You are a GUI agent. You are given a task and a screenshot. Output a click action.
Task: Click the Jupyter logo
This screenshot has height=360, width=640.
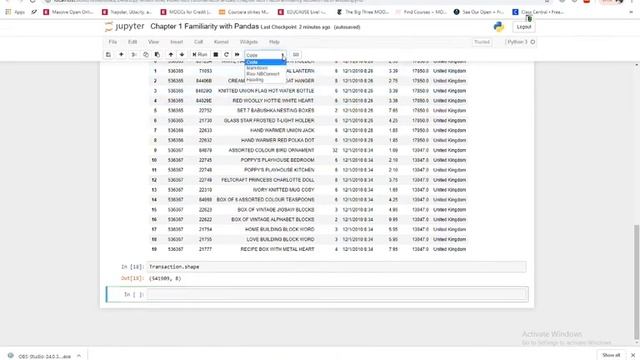(124, 27)
